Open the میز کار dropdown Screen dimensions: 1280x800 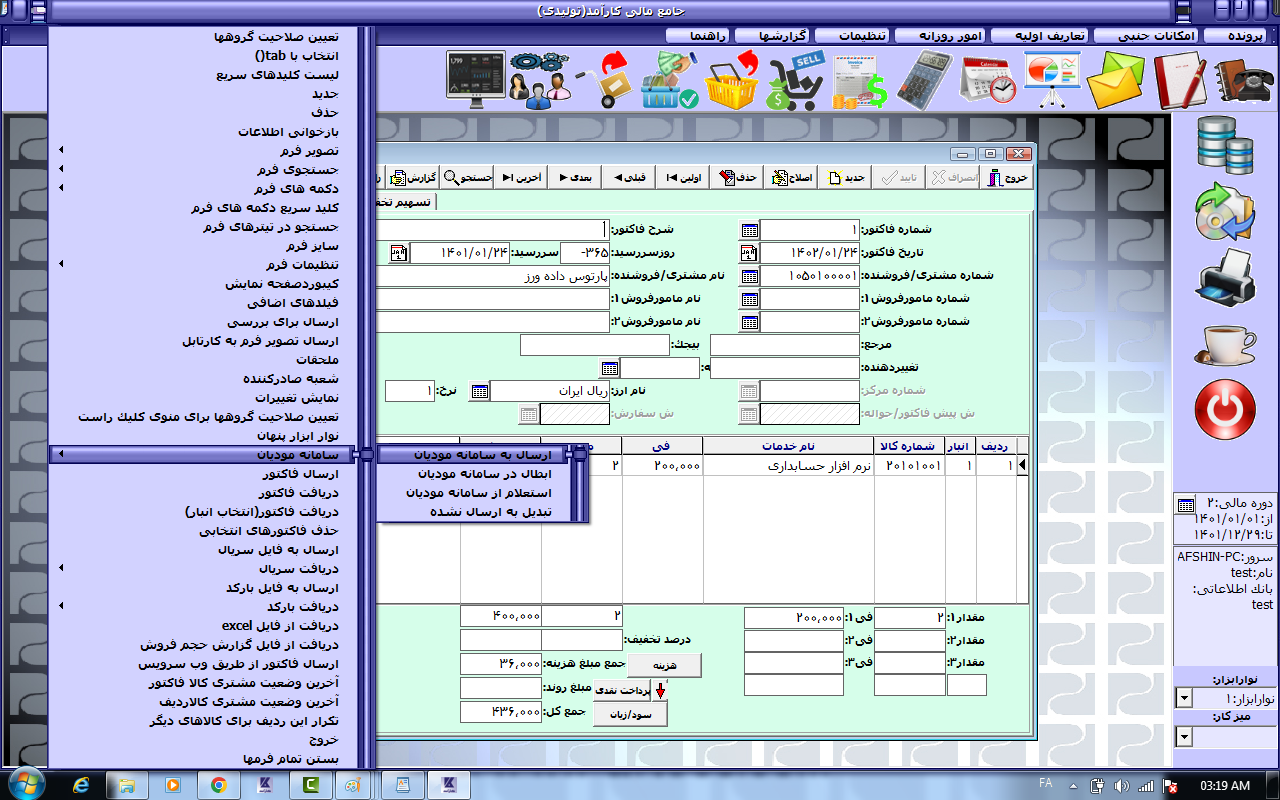1185,737
